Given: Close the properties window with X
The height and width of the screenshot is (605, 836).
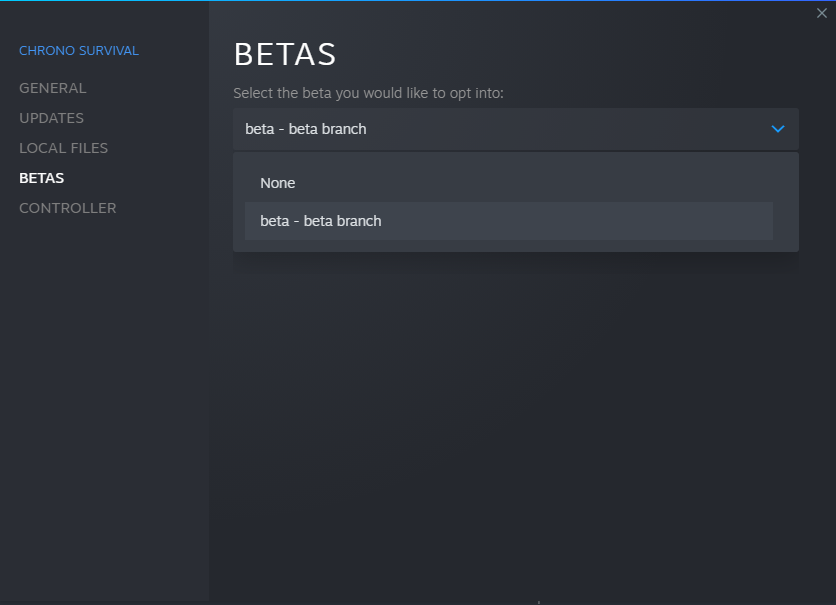Looking at the screenshot, I should coord(822,13).
